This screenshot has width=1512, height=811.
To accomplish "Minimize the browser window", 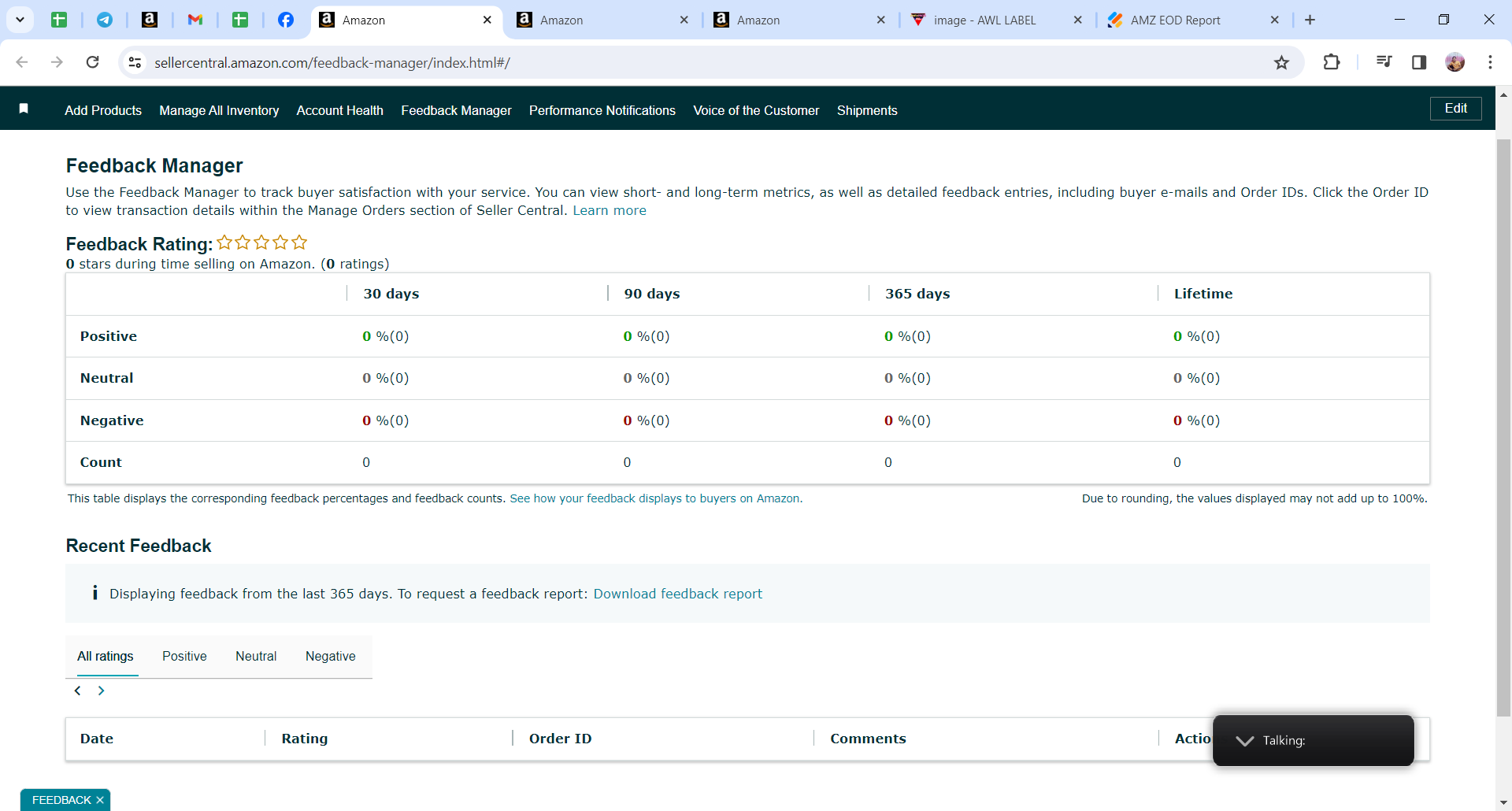I will 1399,20.
